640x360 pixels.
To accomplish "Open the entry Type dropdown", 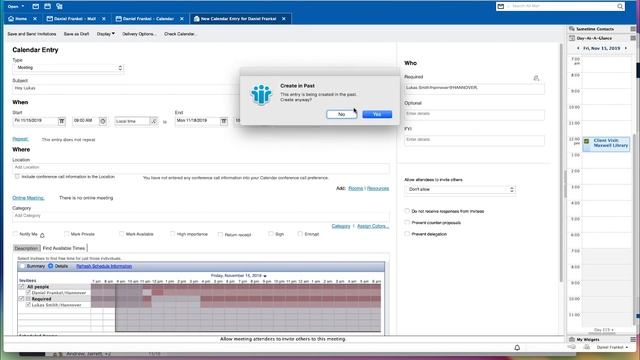I will pyautogui.click(x=68, y=68).
